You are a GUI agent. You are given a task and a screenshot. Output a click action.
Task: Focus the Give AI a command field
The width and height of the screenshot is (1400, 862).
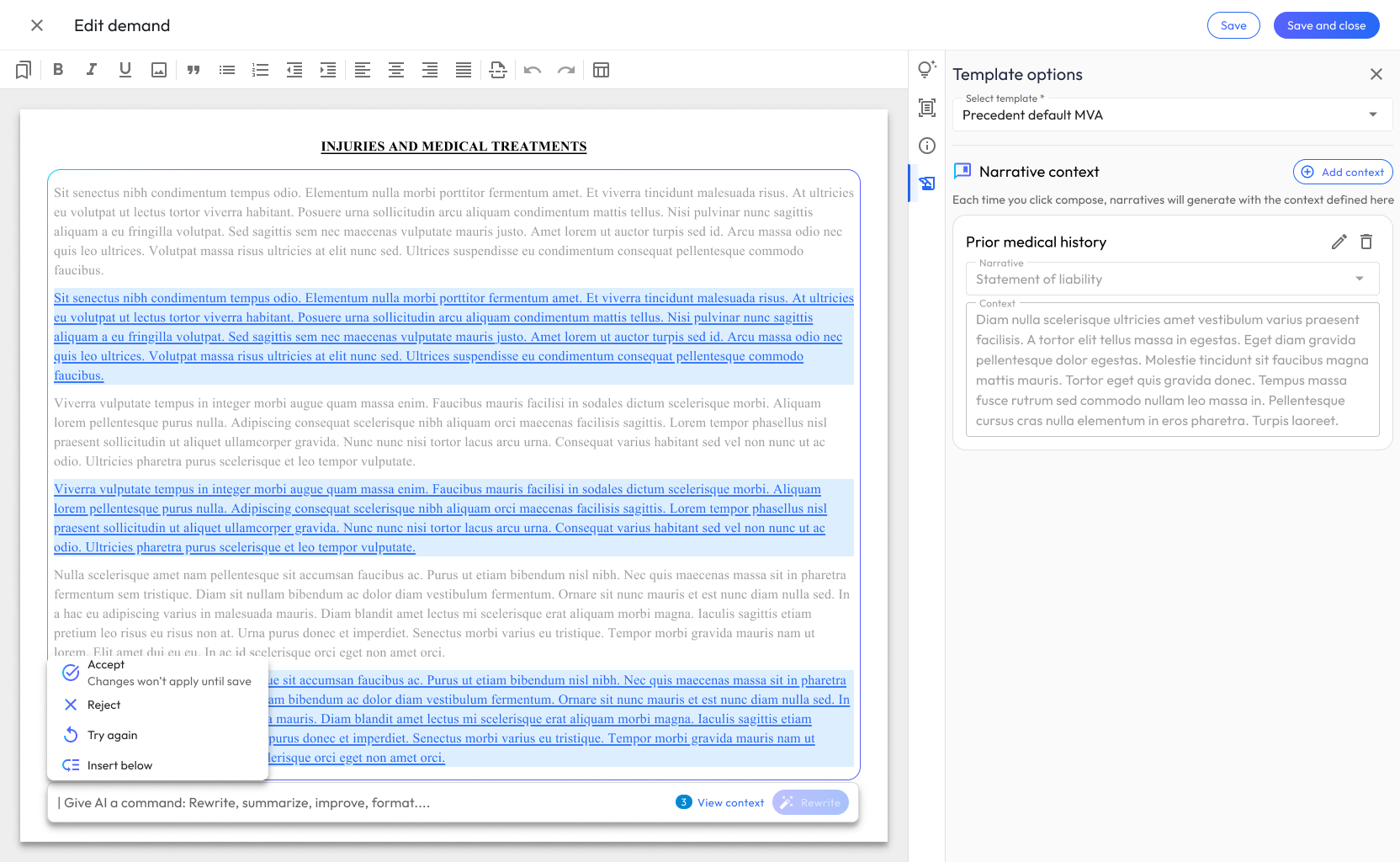(362, 802)
